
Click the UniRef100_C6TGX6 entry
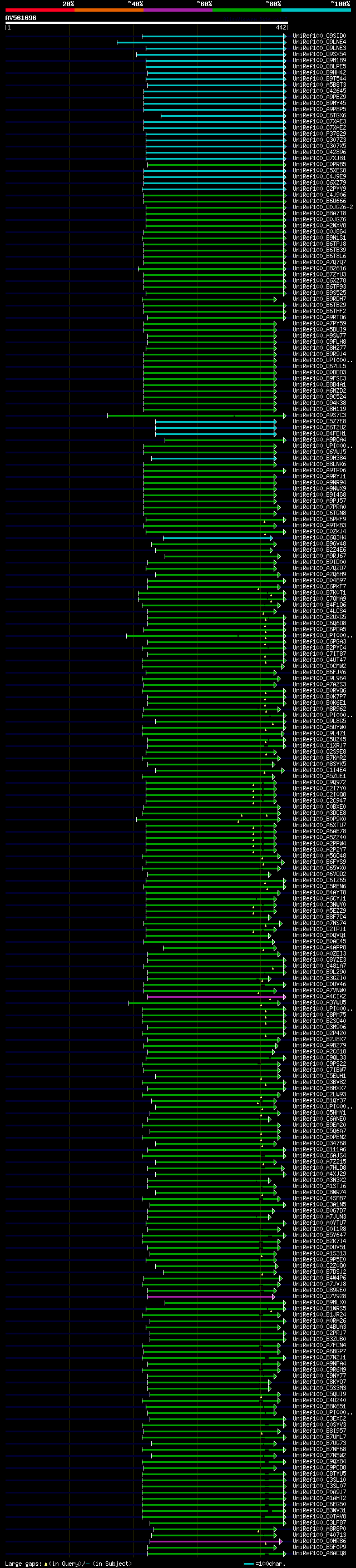pyautogui.click(x=319, y=116)
